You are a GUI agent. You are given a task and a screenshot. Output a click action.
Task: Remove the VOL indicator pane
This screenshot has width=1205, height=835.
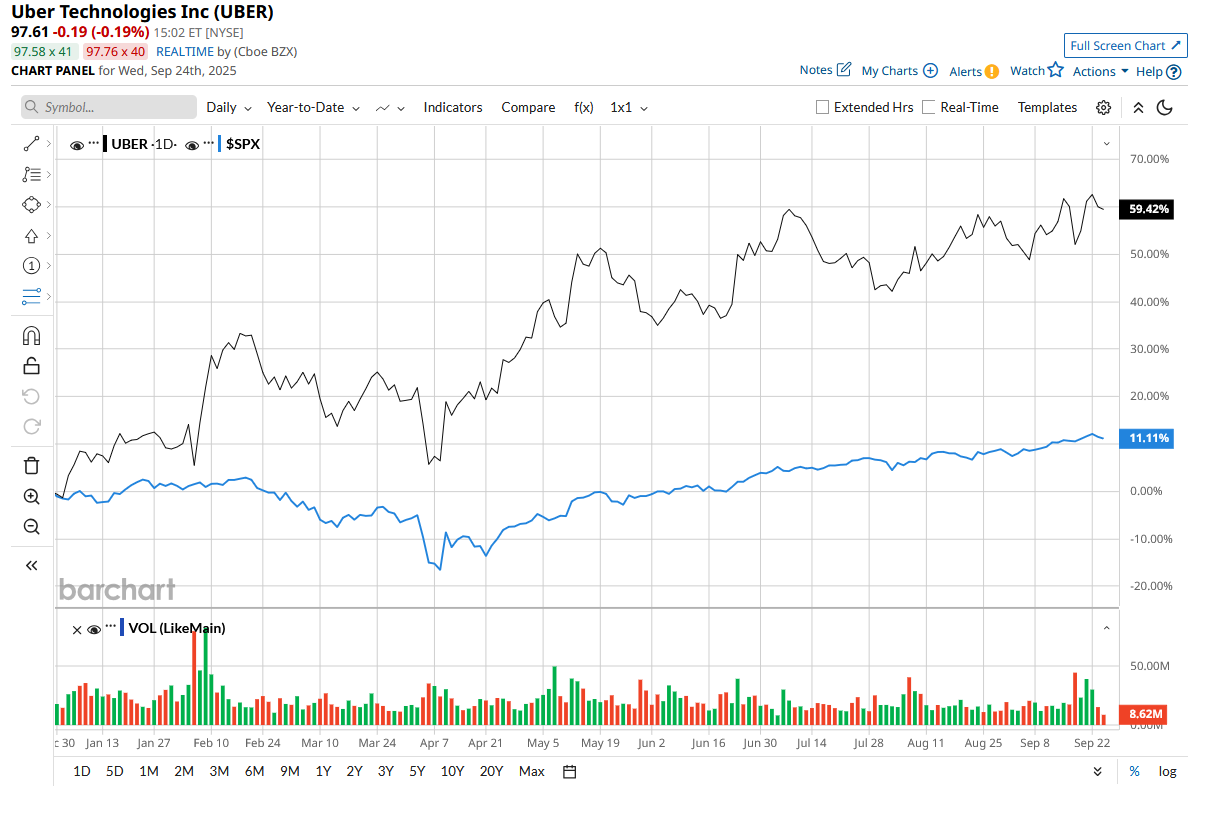pos(77,629)
